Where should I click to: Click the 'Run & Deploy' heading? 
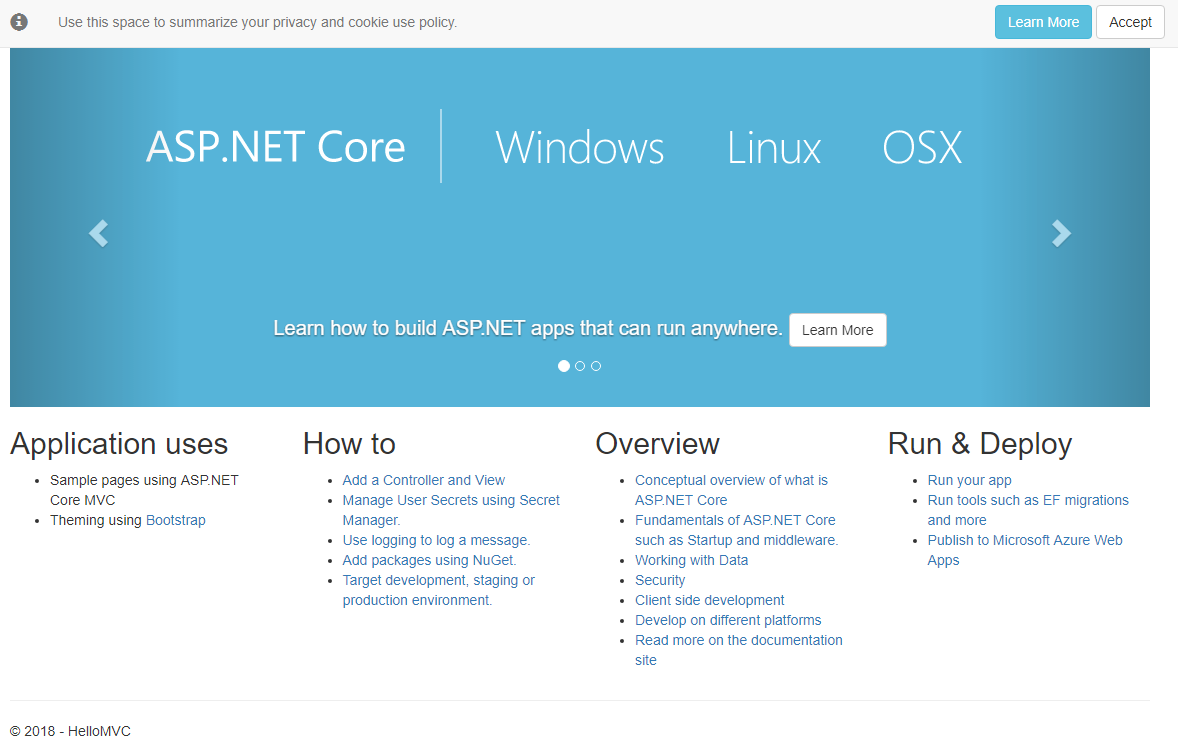980,444
